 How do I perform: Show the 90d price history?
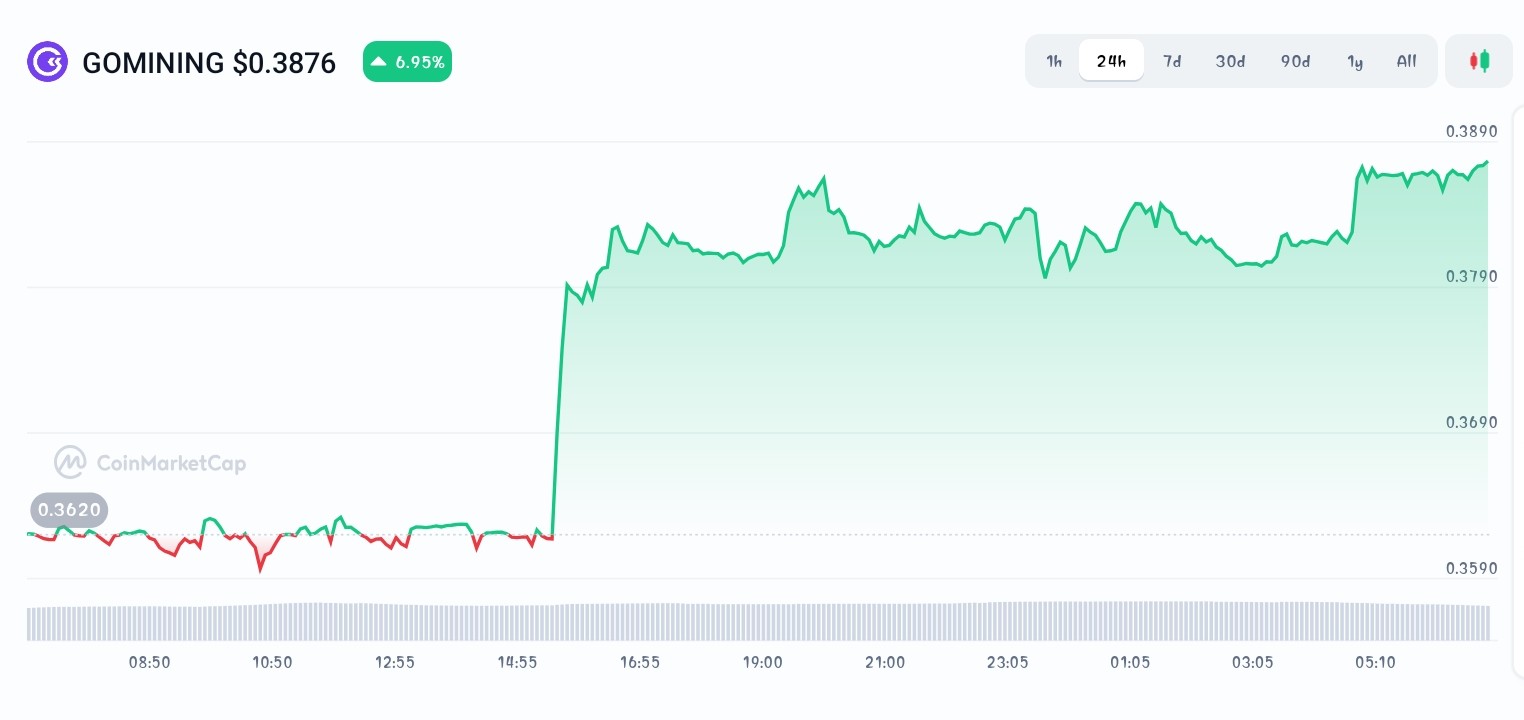pos(1295,61)
